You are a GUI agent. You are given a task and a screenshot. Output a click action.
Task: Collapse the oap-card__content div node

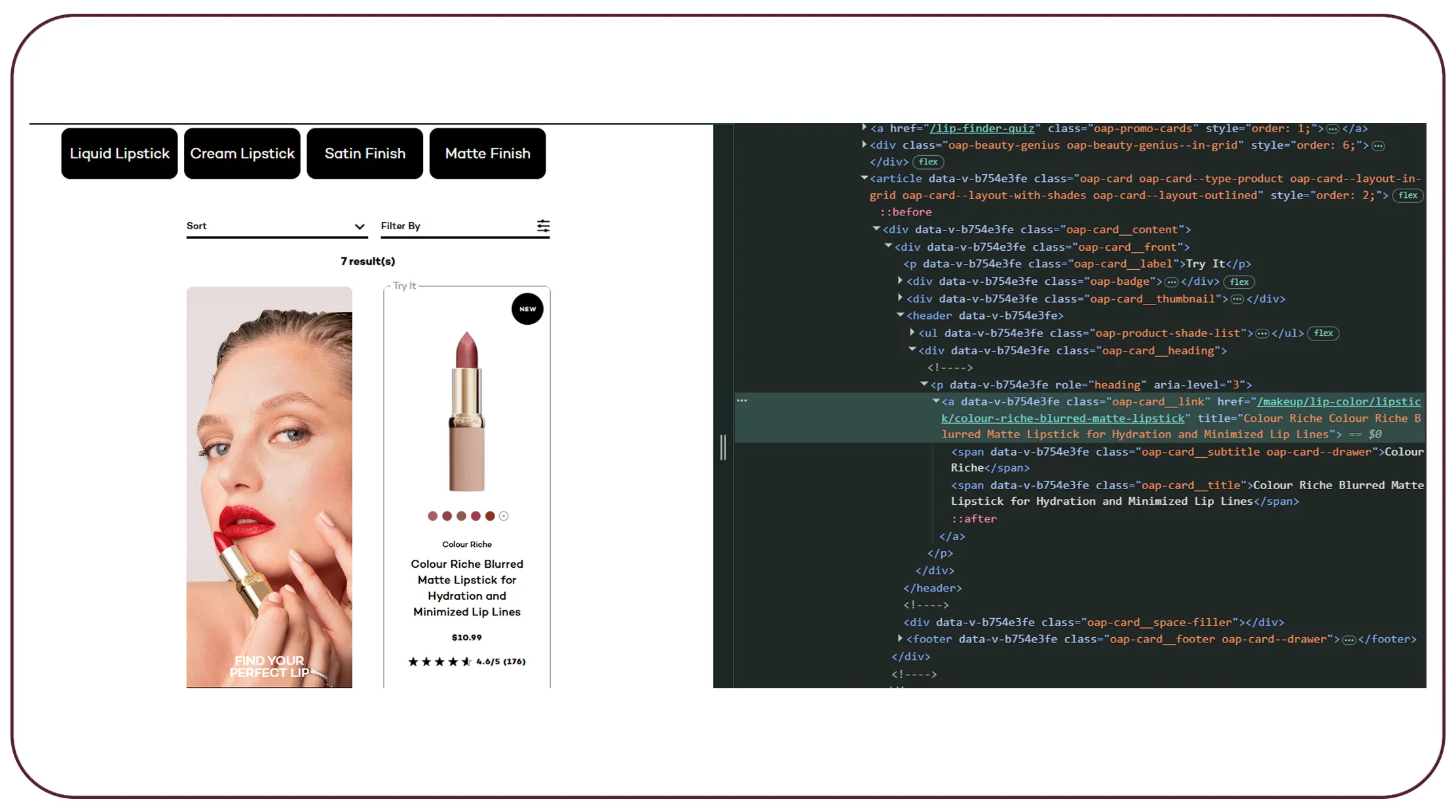click(x=876, y=229)
